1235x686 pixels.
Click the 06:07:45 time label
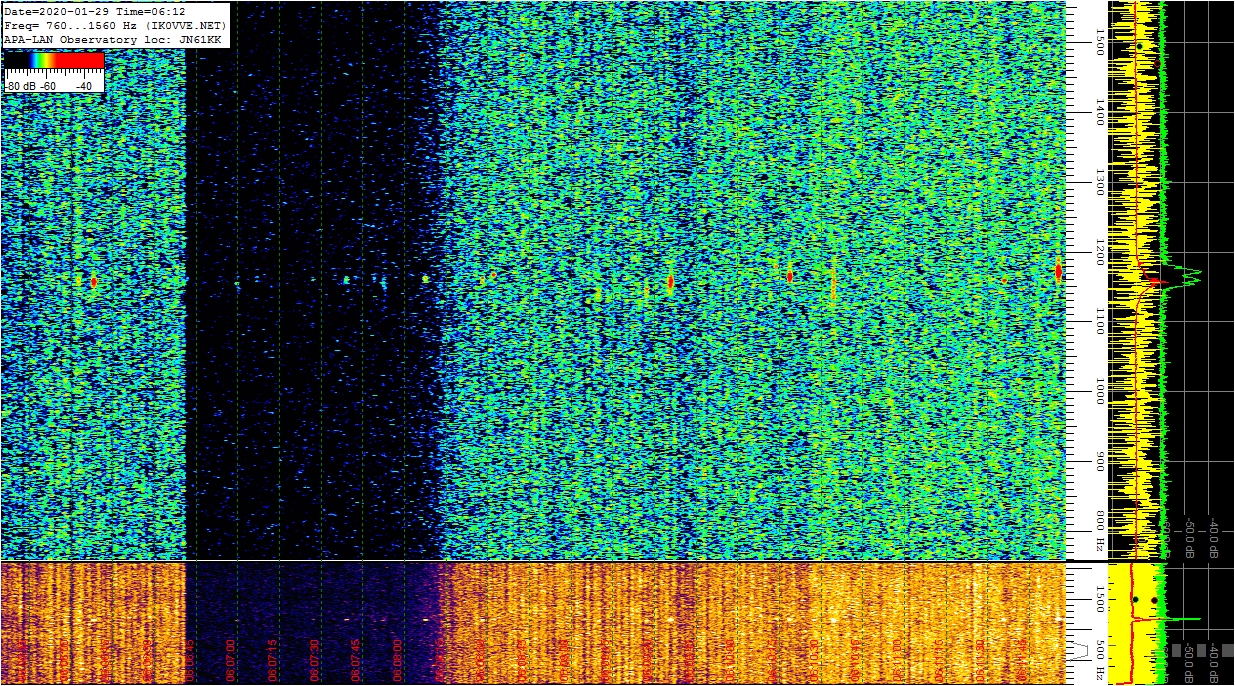[356, 661]
